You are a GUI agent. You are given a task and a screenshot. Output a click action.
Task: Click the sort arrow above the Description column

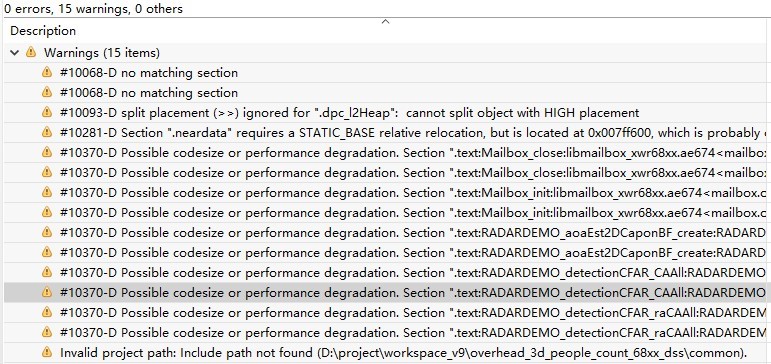click(386, 21)
